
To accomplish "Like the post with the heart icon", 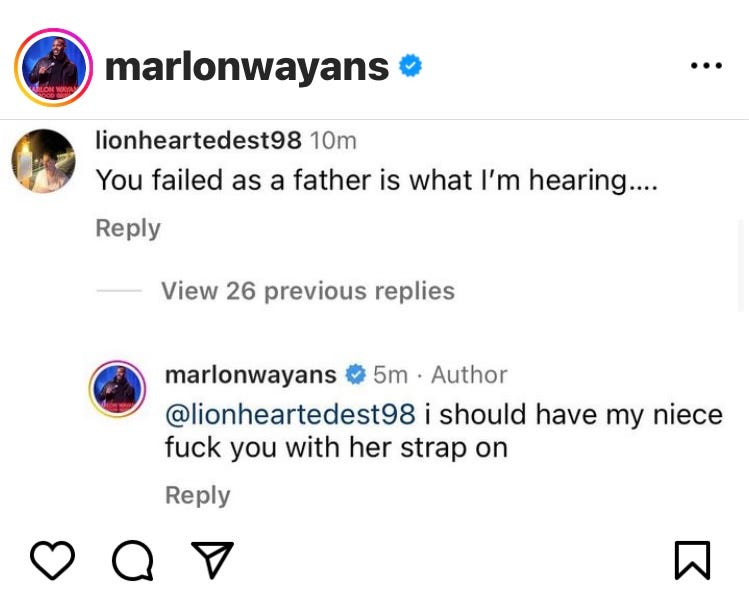I will [x=53, y=560].
